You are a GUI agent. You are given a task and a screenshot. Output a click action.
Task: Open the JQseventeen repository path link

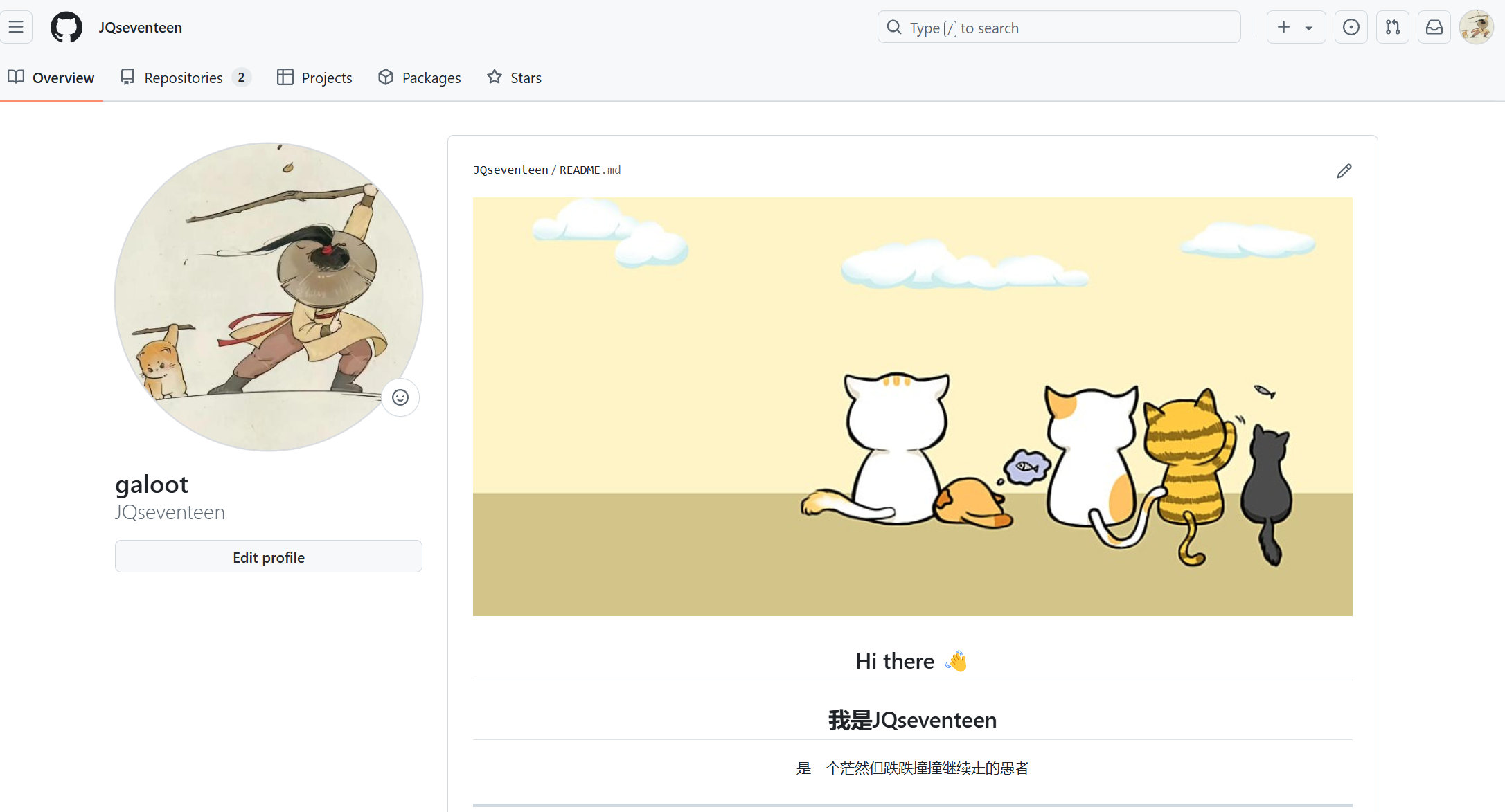pos(510,170)
